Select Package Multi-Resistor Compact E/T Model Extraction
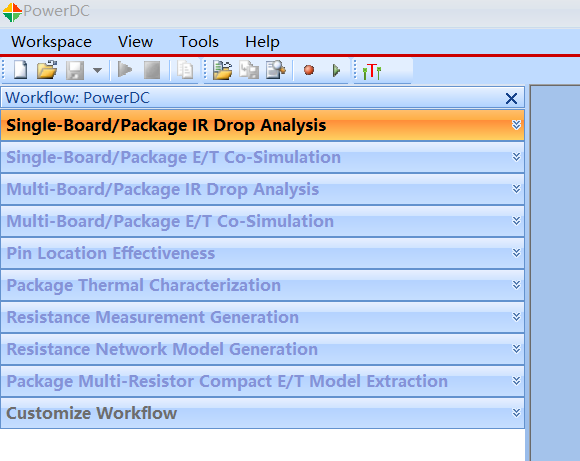 click(x=262, y=381)
